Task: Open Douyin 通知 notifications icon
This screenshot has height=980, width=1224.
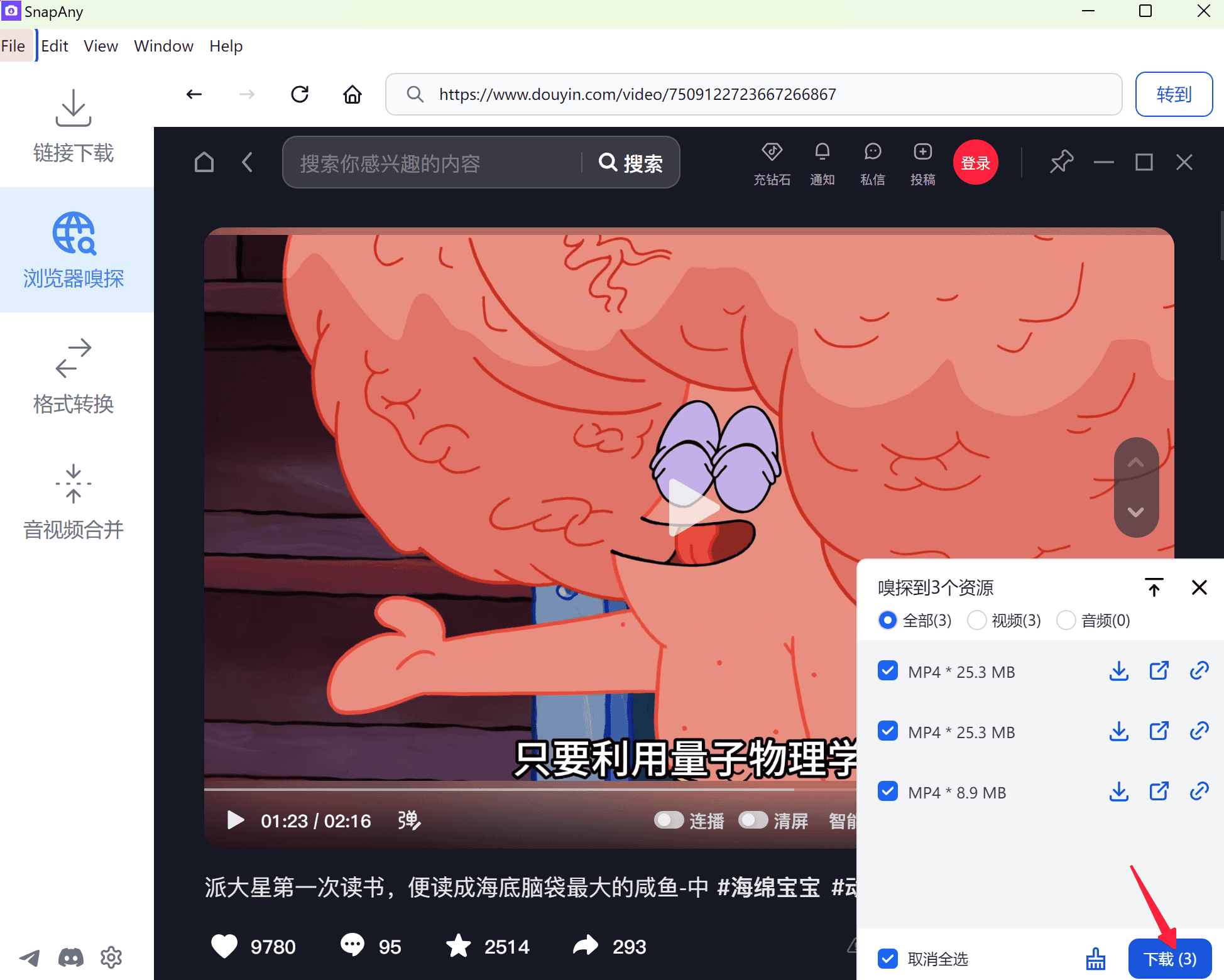Action: 822,162
